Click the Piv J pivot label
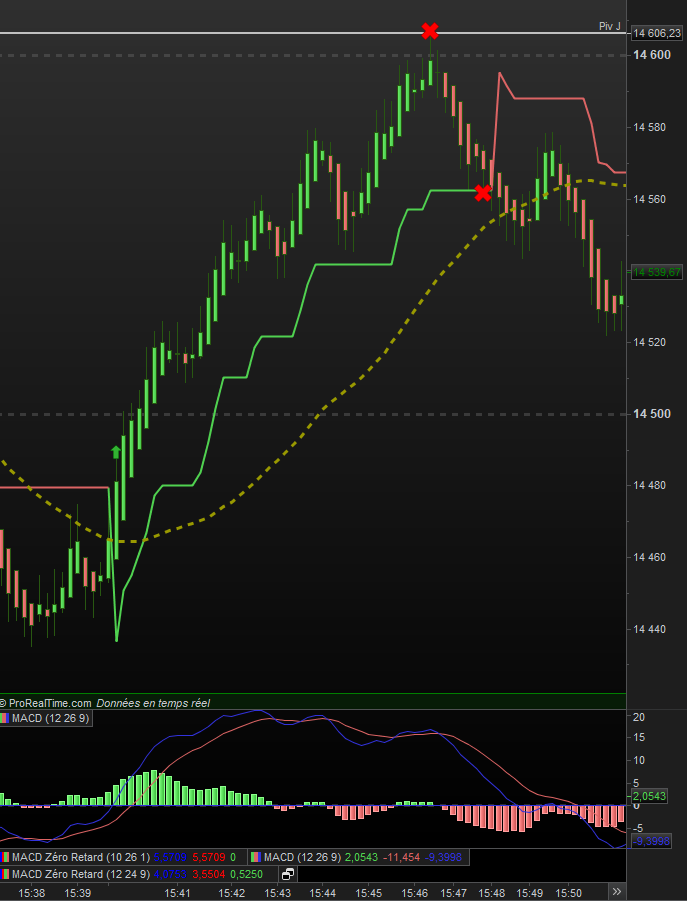 (609, 26)
